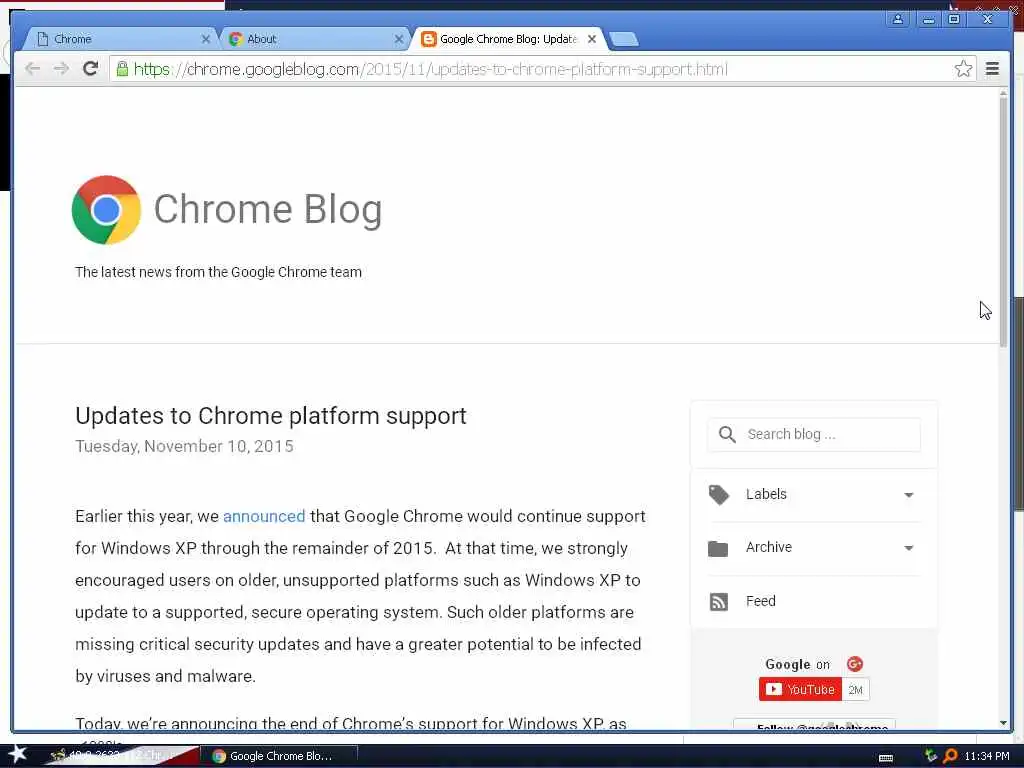Click the Chrome user profile icon
1024x768 pixels.
898,19
